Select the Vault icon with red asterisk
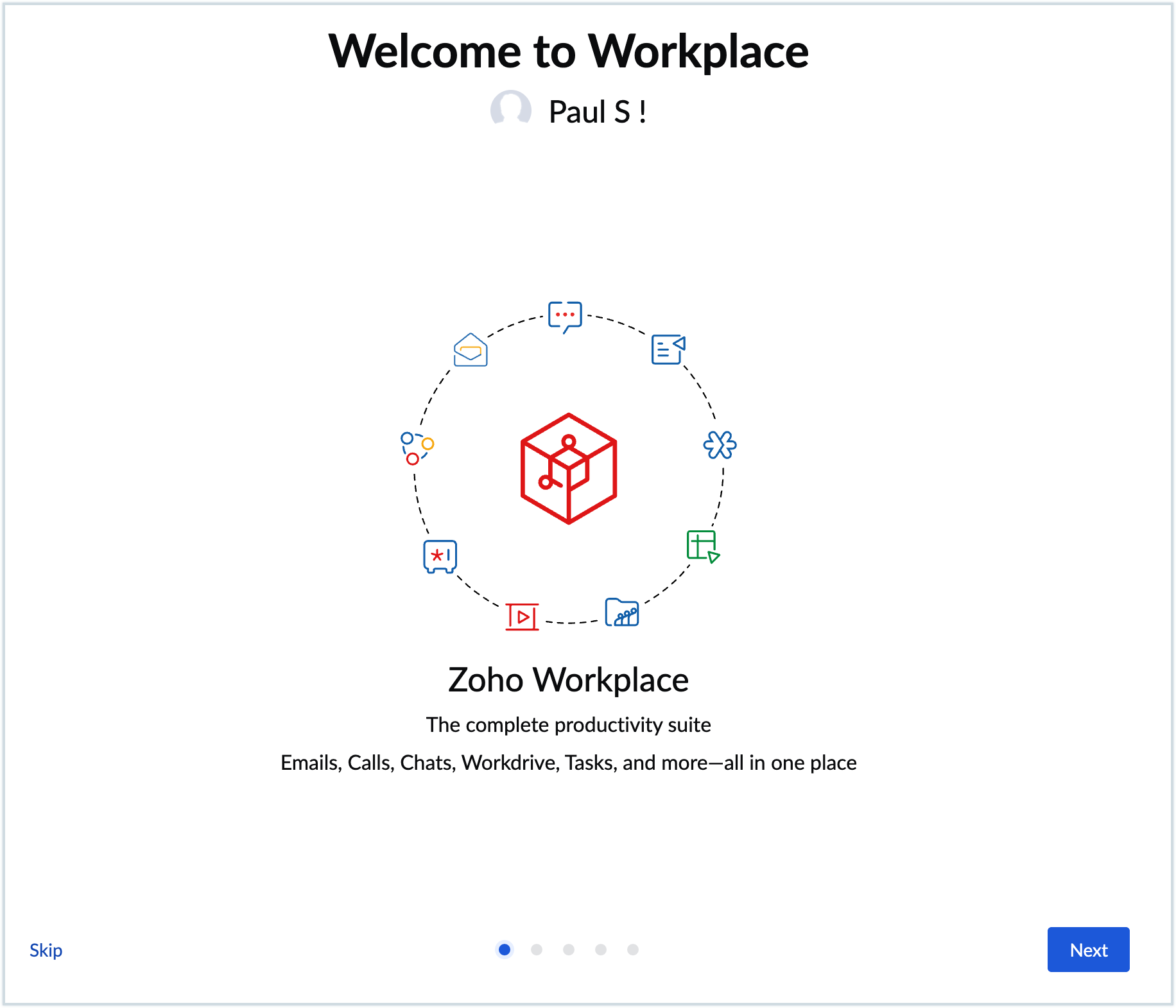 [440, 556]
